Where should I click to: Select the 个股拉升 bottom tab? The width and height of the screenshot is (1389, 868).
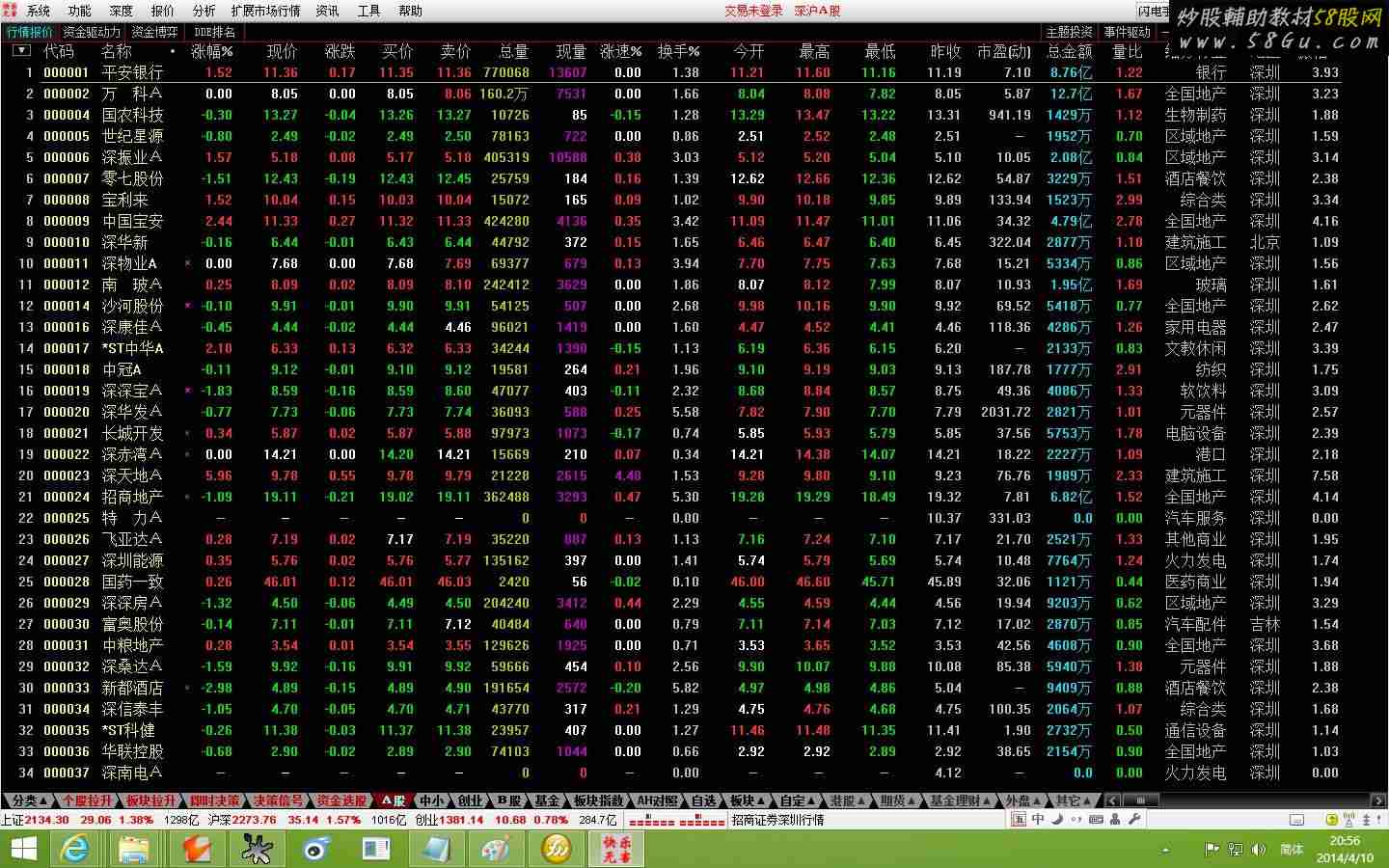click(x=88, y=800)
